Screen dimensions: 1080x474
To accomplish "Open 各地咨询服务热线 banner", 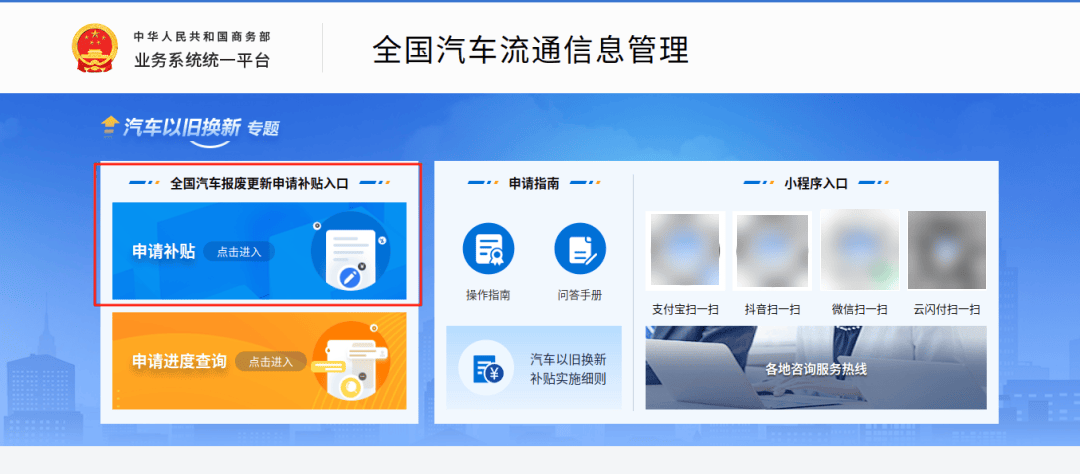I will [816, 368].
